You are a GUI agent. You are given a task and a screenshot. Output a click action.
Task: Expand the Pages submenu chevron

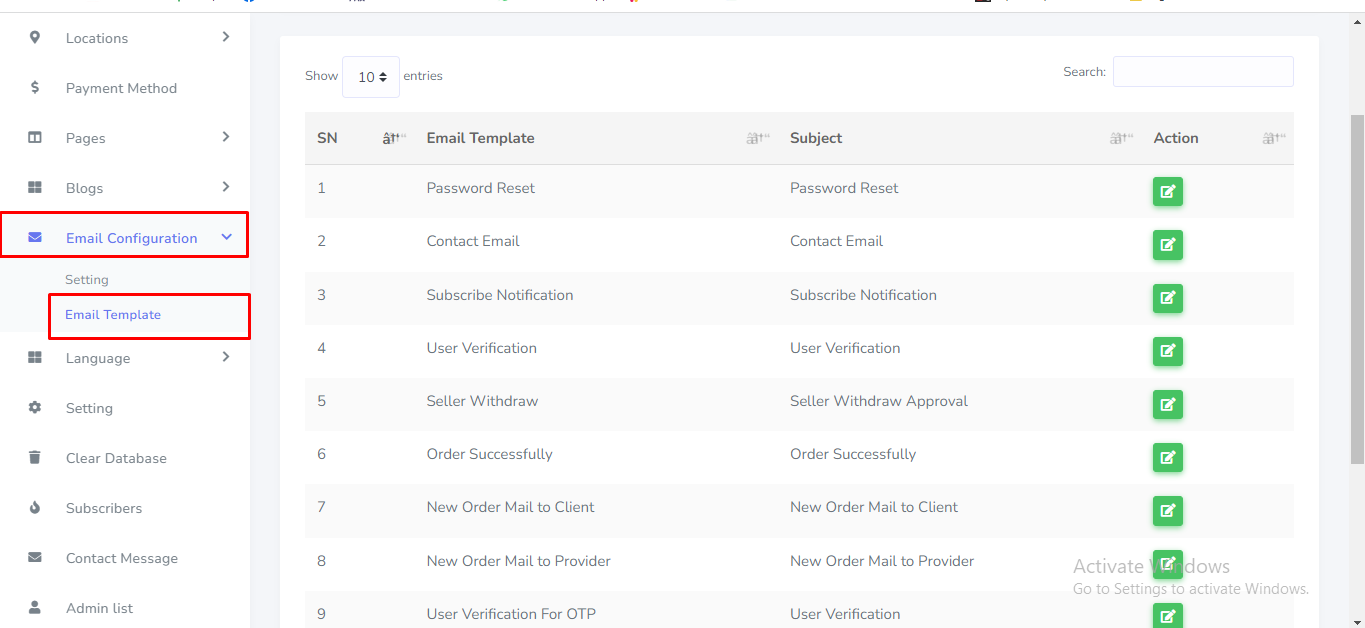[x=226, y=137]
